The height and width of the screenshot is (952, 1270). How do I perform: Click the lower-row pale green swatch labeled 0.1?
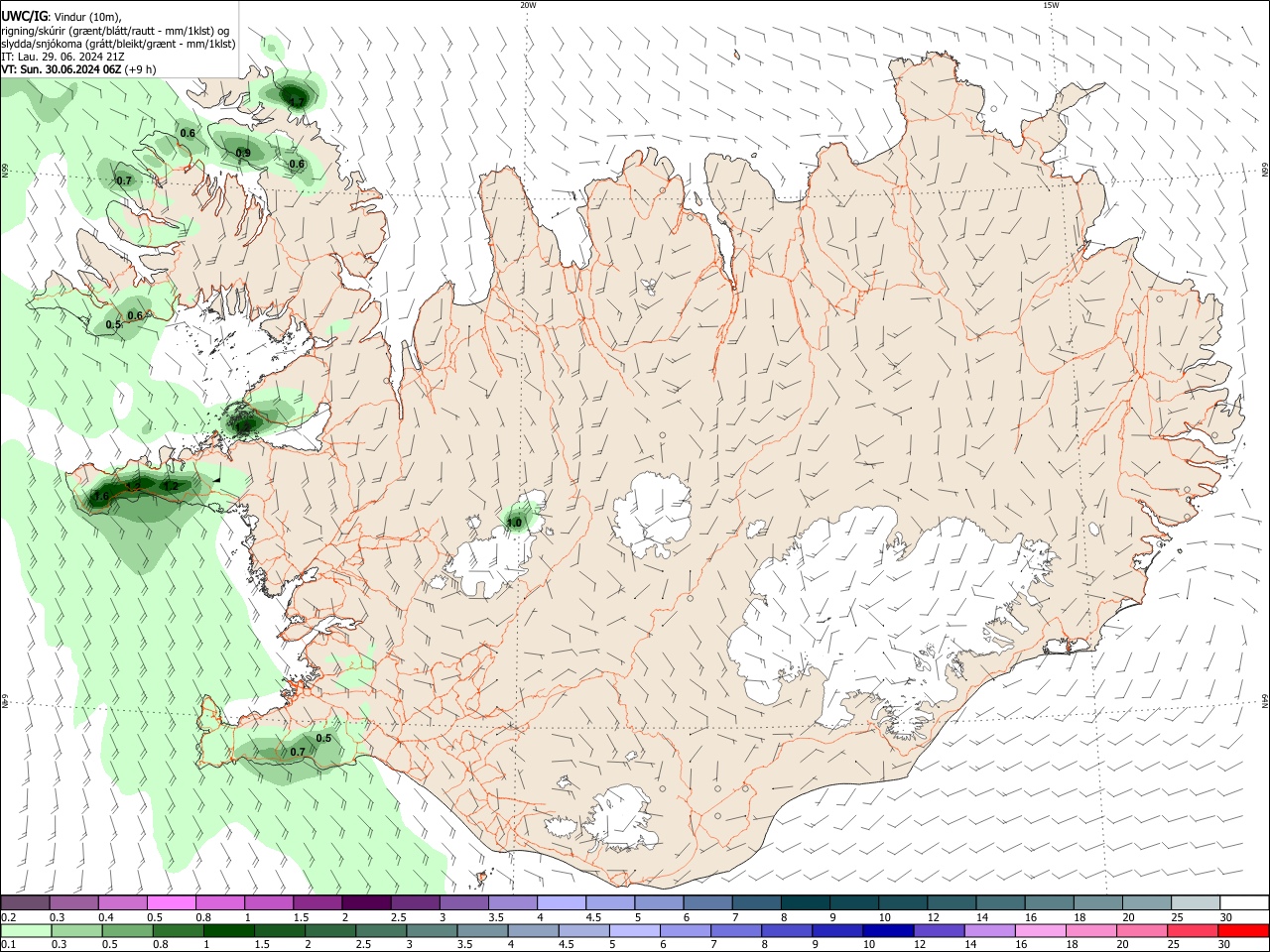click(25, 931)
